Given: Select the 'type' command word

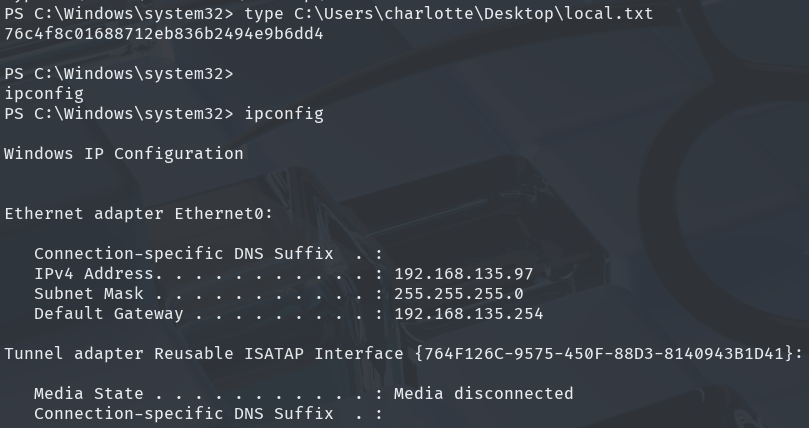Looking at the screenshot, I should click(x=263, y=14).
